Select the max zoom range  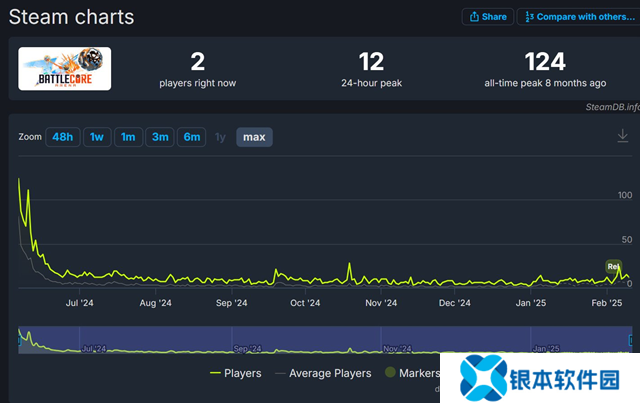[x=254, y=137]
